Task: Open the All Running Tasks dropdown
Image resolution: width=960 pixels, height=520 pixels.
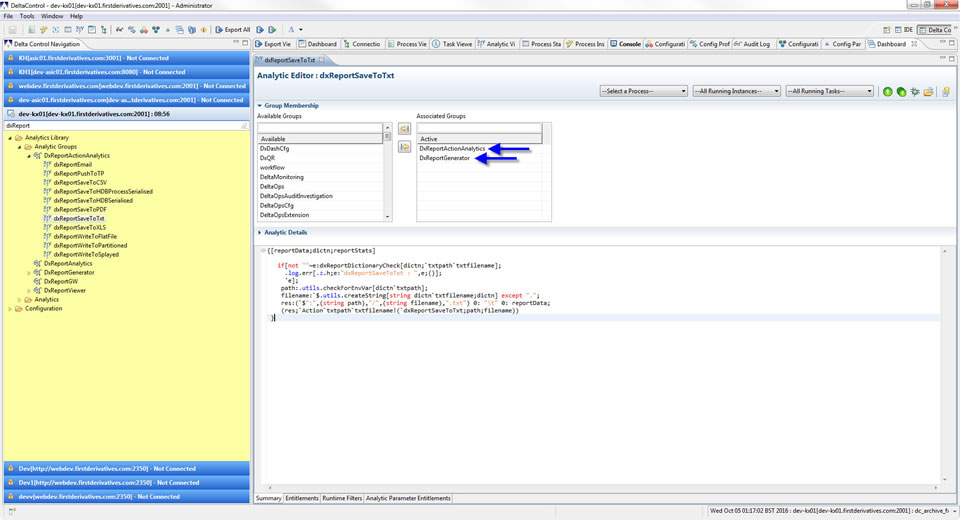Action: pyautogui.click(x=830, y=91)
